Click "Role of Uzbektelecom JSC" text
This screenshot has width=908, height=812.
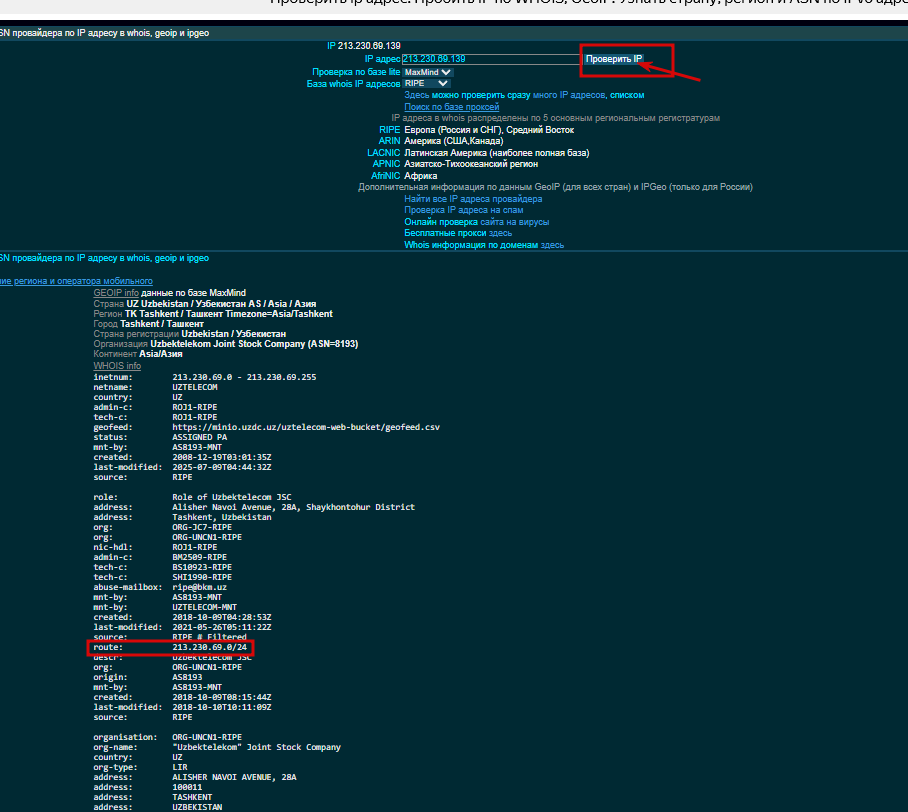pyautogui.click(x=232, y=497)
